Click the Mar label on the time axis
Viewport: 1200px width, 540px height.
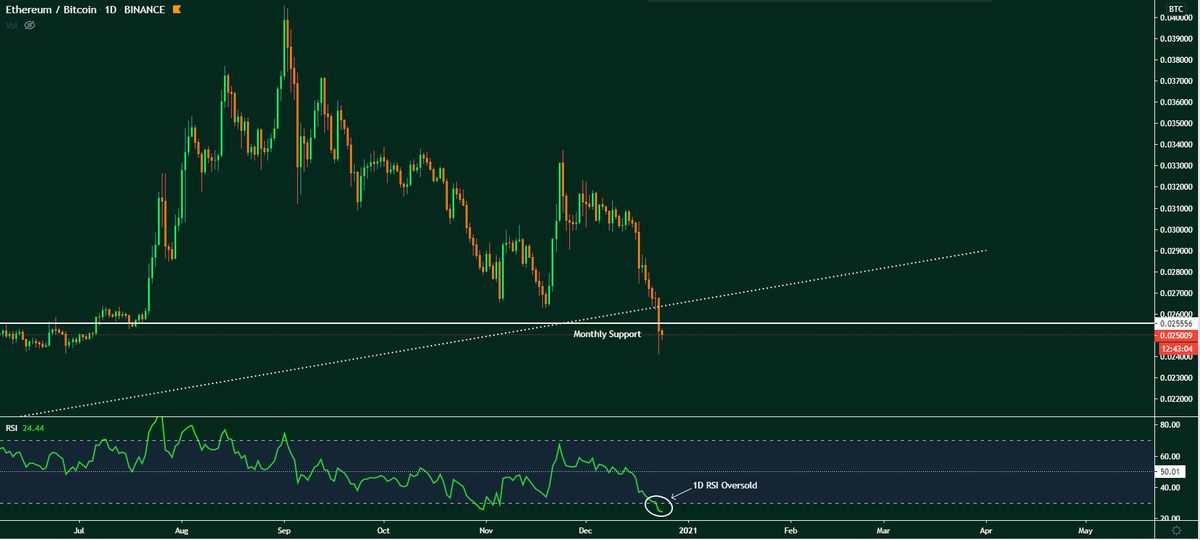883,530
